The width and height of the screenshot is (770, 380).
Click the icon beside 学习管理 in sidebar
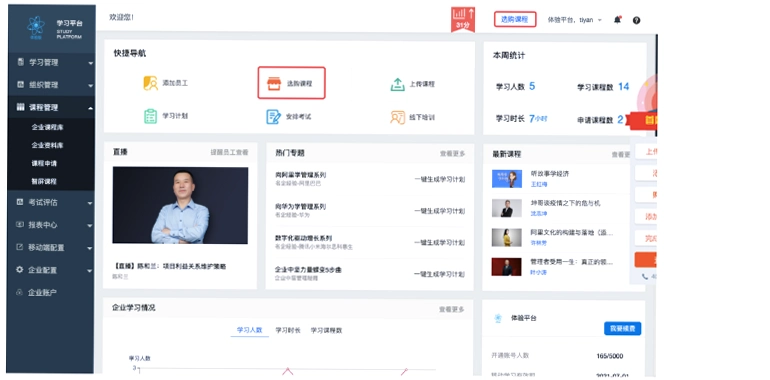pos(21,62)
